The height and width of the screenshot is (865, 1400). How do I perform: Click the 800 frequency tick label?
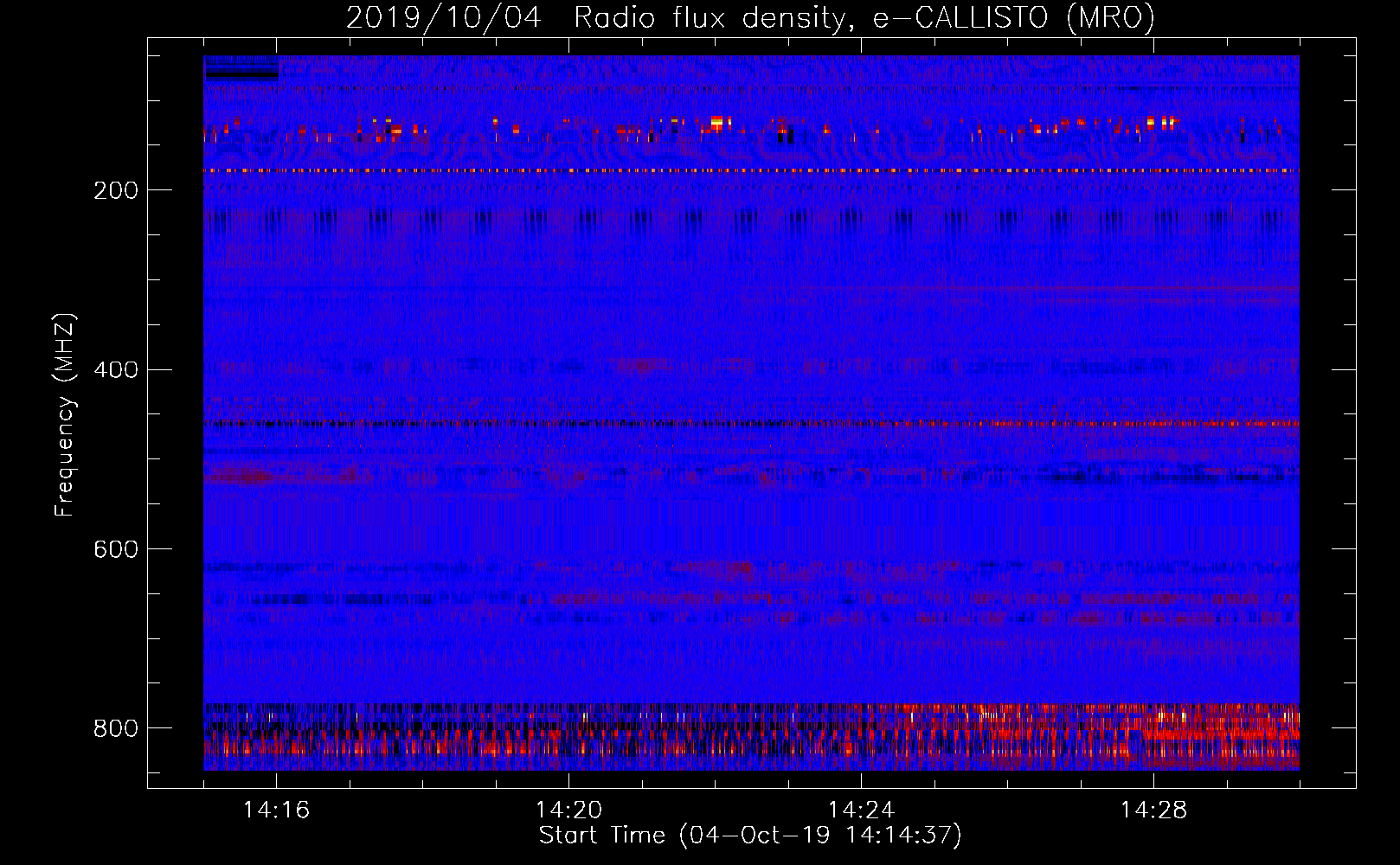pyautogui.click(x=116, y=729)
